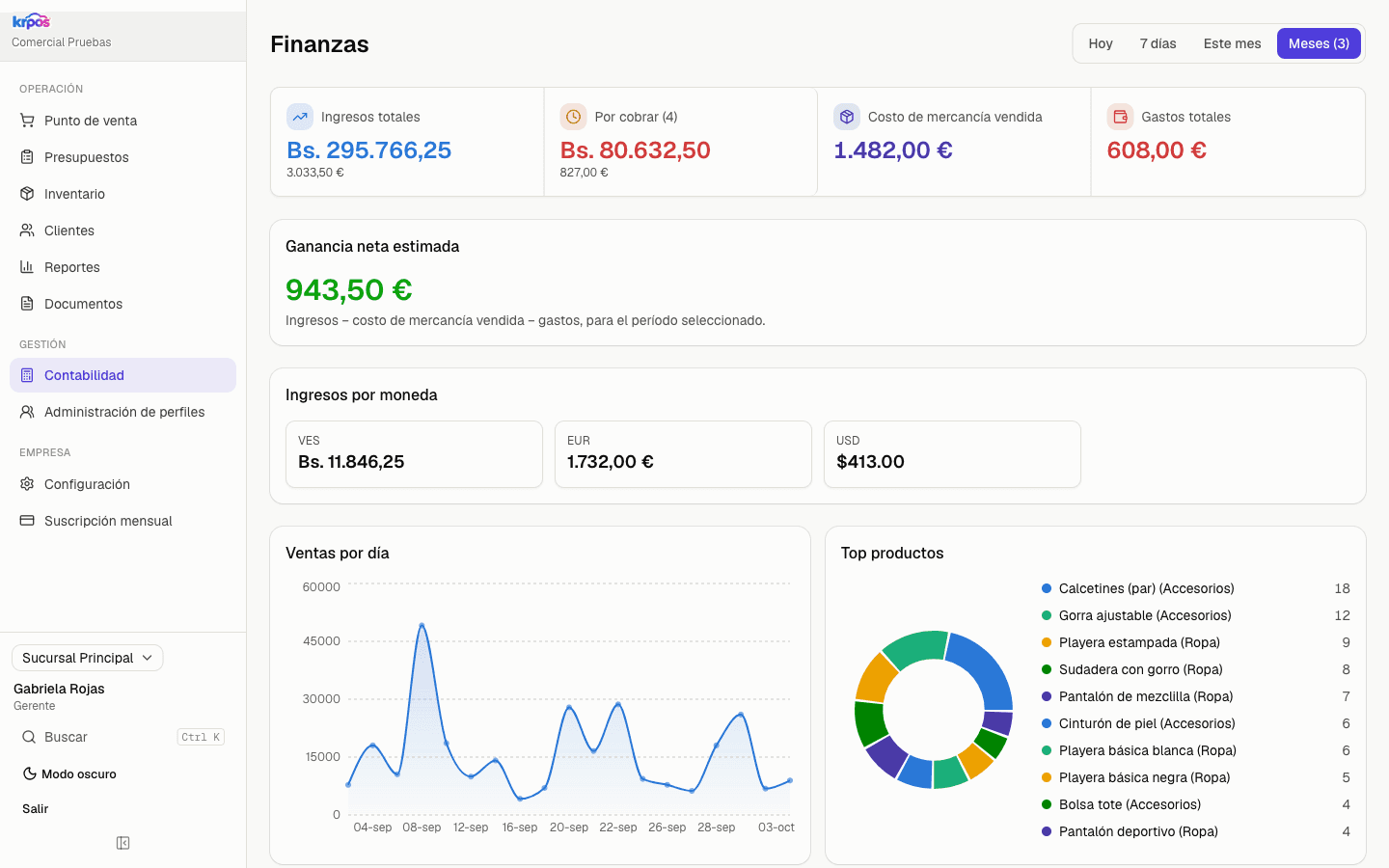Click the credit card icon for Suscripción mensual
Viewport: 1389px width, 868px height.
point(27,521)
